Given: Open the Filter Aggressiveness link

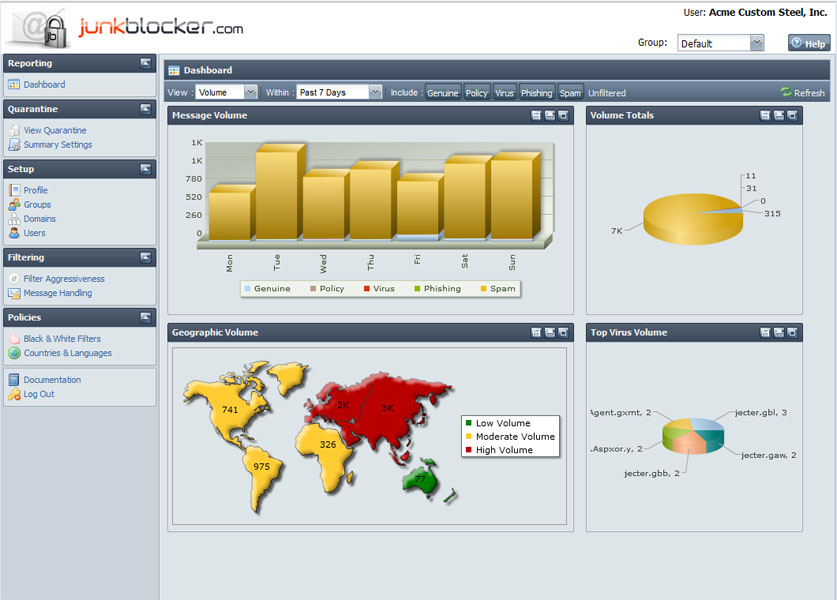Looking at the screenshot, I should (x=64, y=279).
